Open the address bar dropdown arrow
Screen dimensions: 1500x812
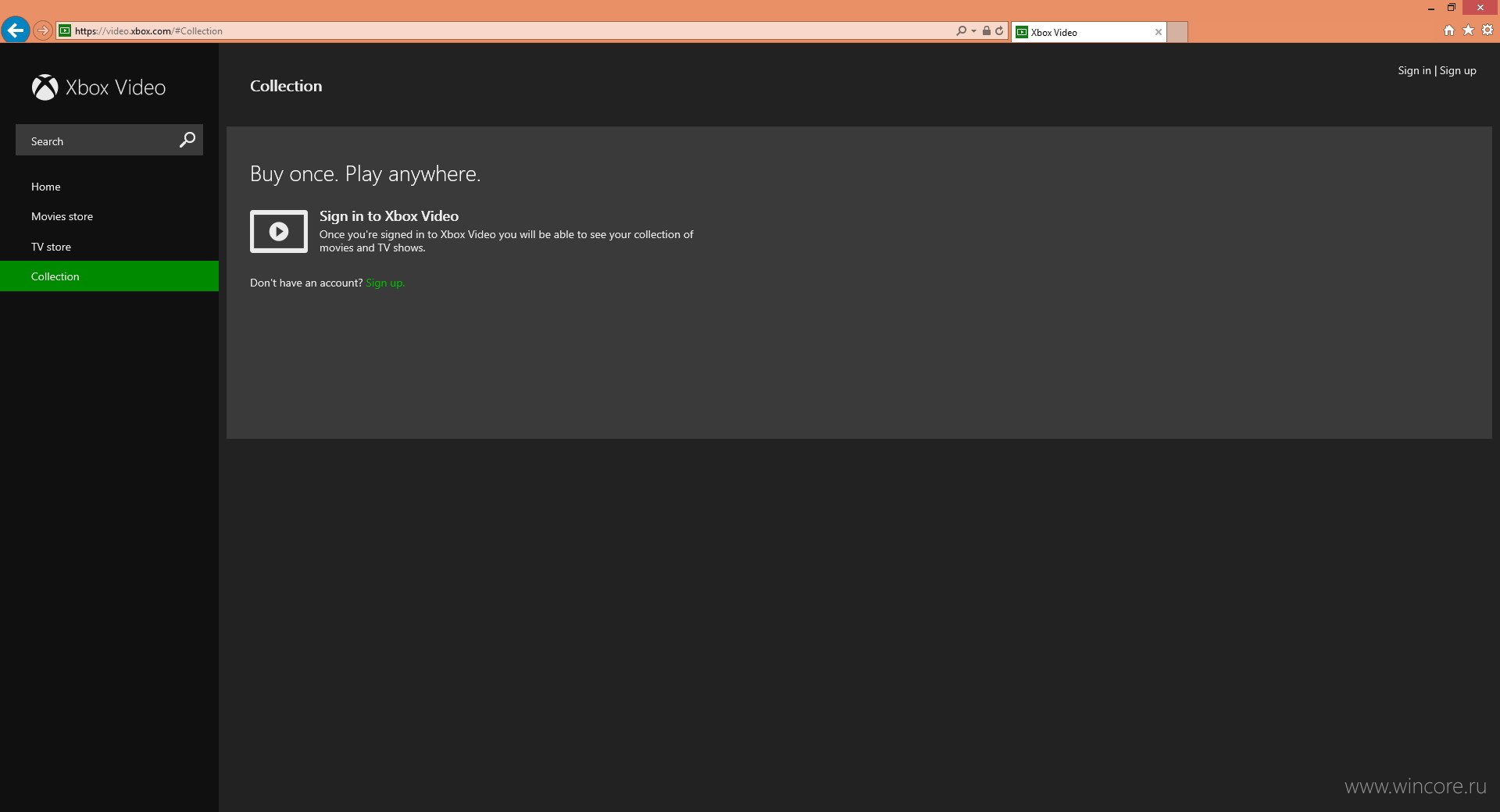point(973,30)
